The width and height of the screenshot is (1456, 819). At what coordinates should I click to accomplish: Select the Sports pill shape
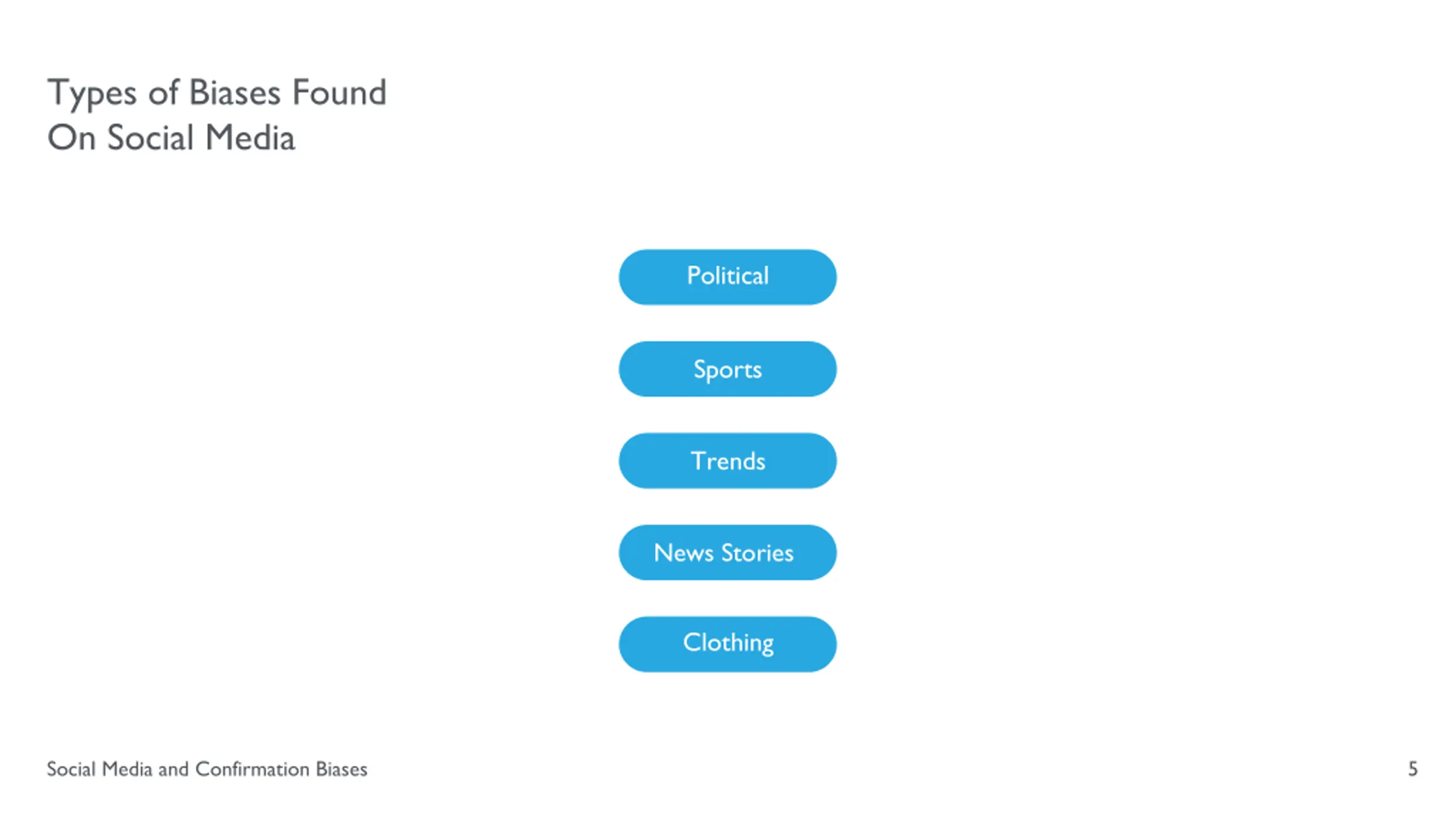click(x=727, y=369)
